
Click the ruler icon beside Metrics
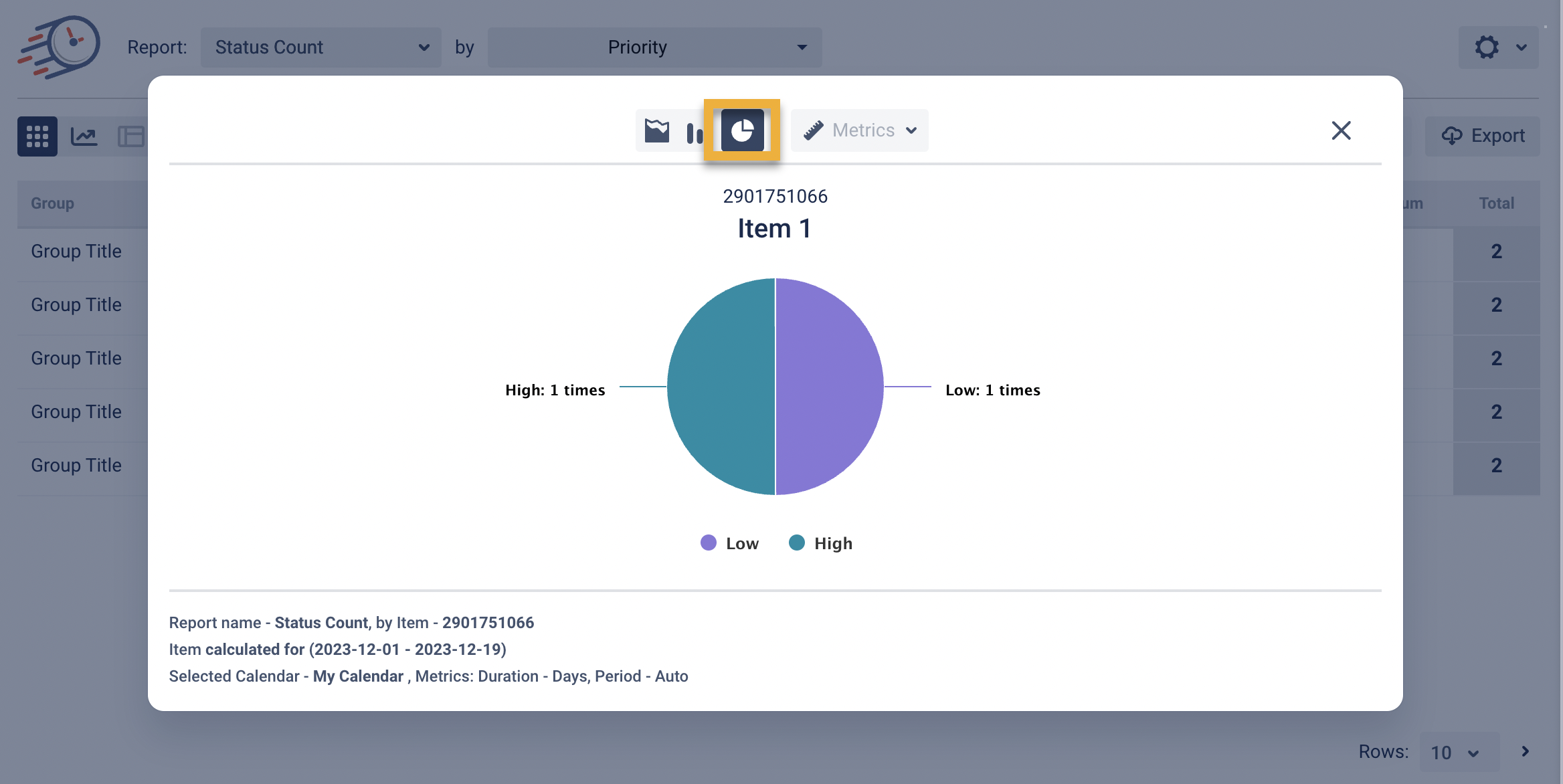[x=813, y=130]
